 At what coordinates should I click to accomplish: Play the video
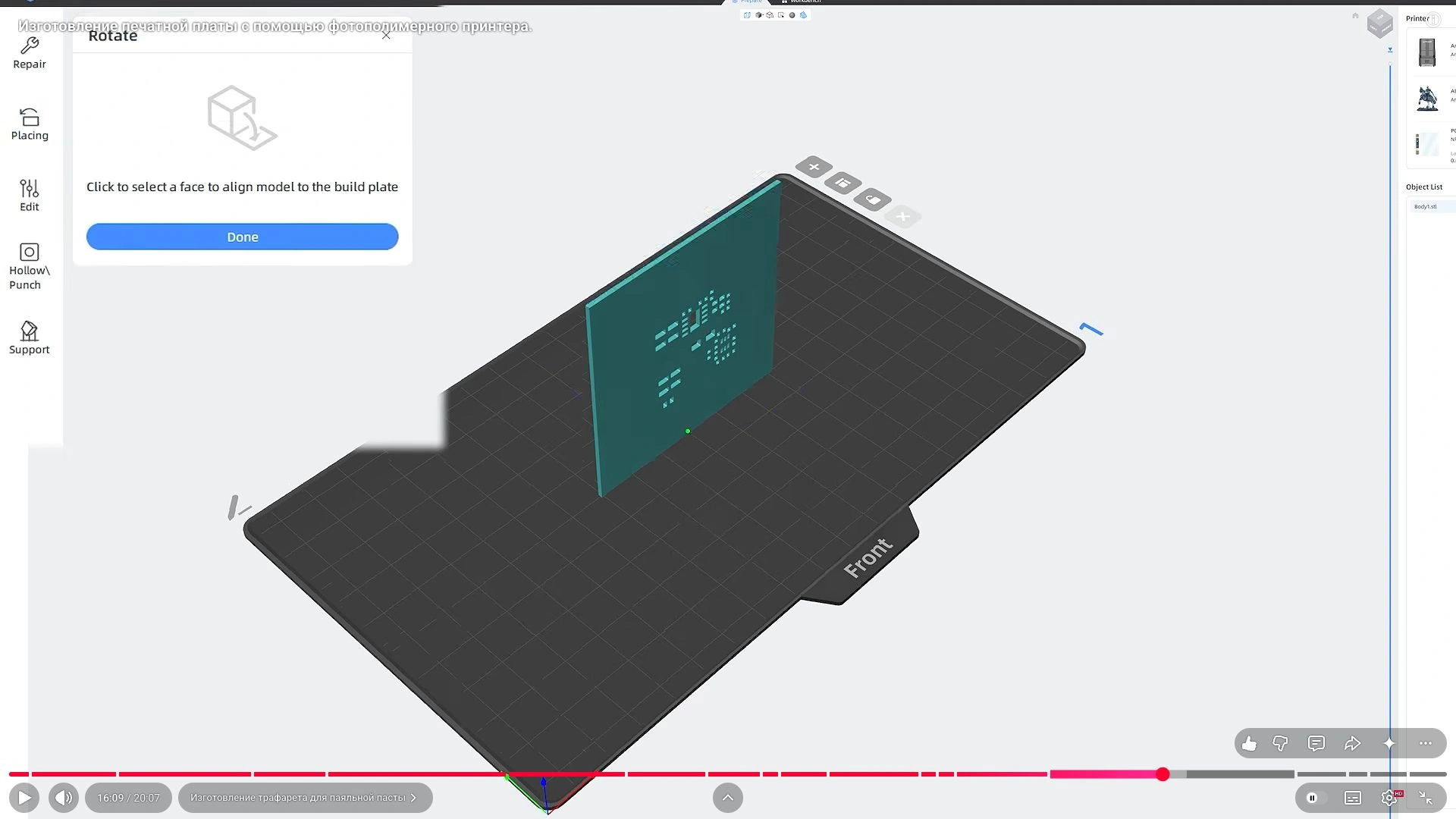click(x=24, y=798)
